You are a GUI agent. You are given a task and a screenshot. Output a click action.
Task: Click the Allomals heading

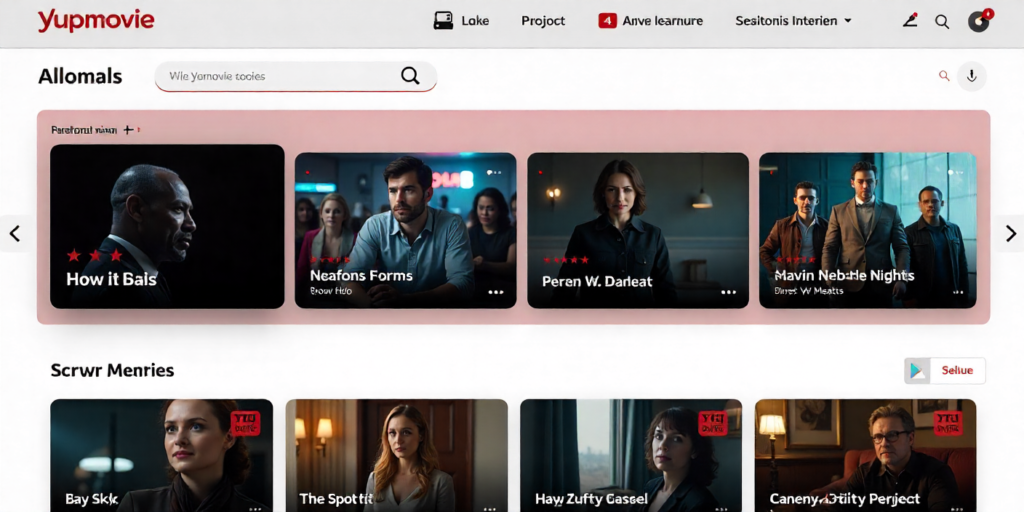(x=80, y=76)
